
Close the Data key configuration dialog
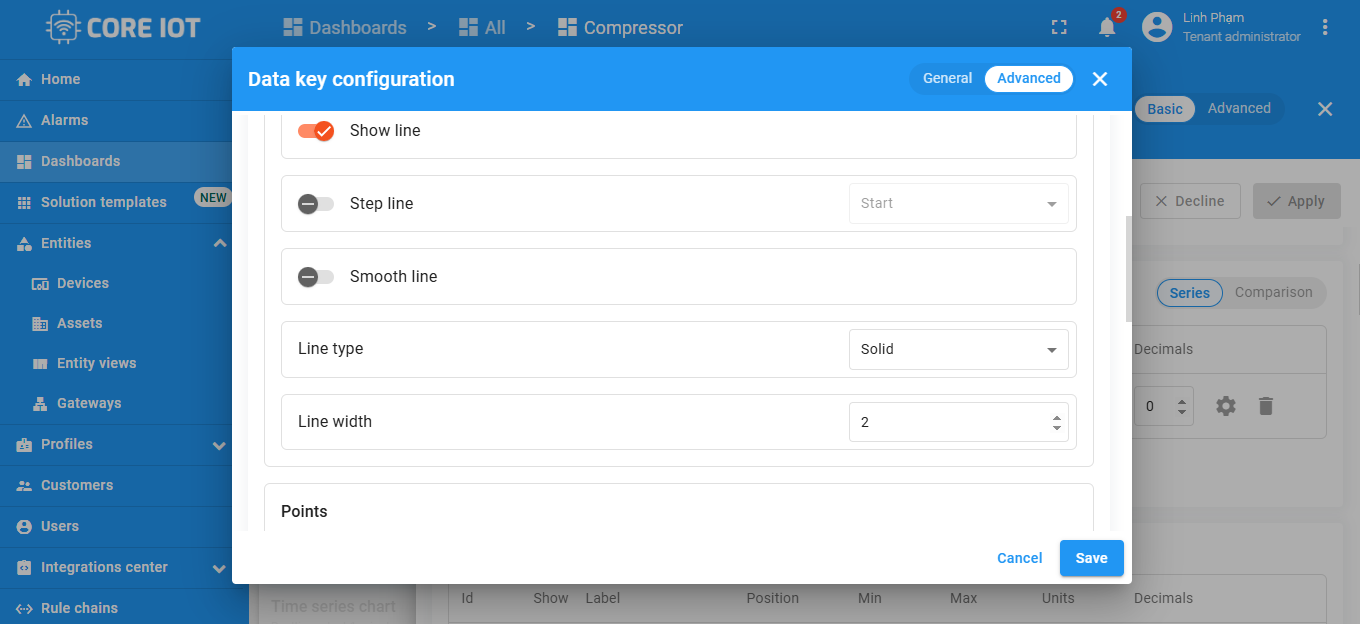tap(1100, 79)
